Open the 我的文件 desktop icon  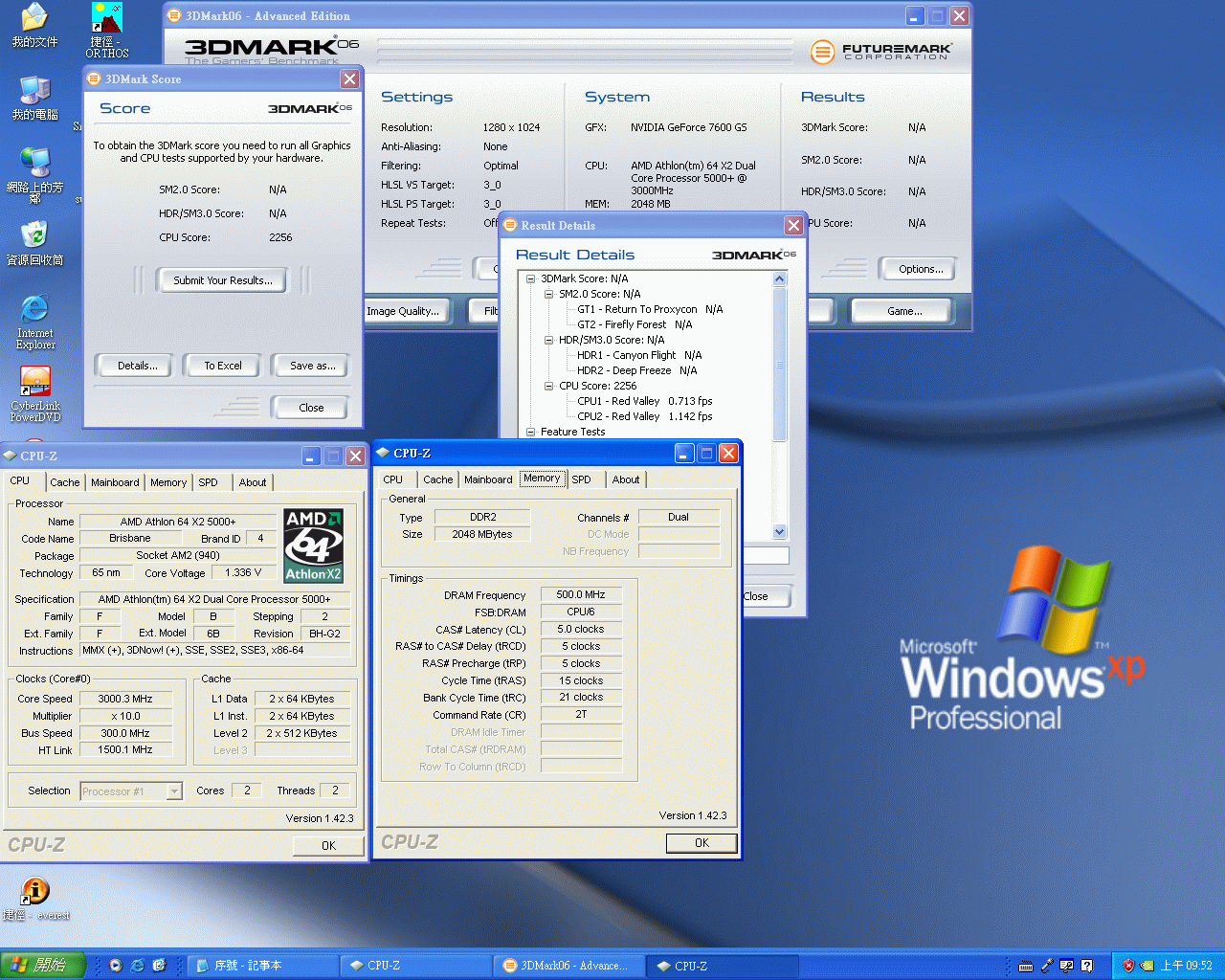[34, 25]
